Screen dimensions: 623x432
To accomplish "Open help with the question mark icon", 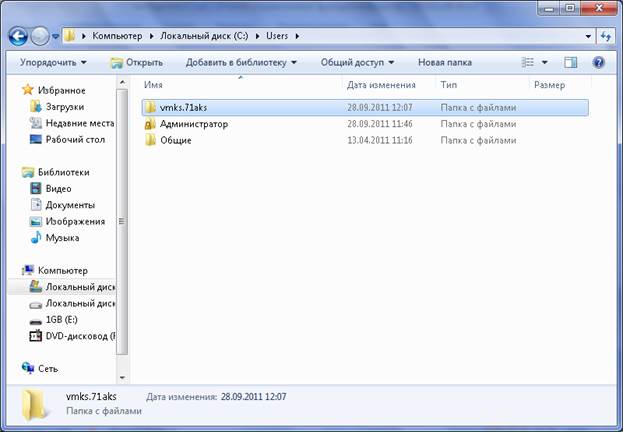I will pos(598,62).
